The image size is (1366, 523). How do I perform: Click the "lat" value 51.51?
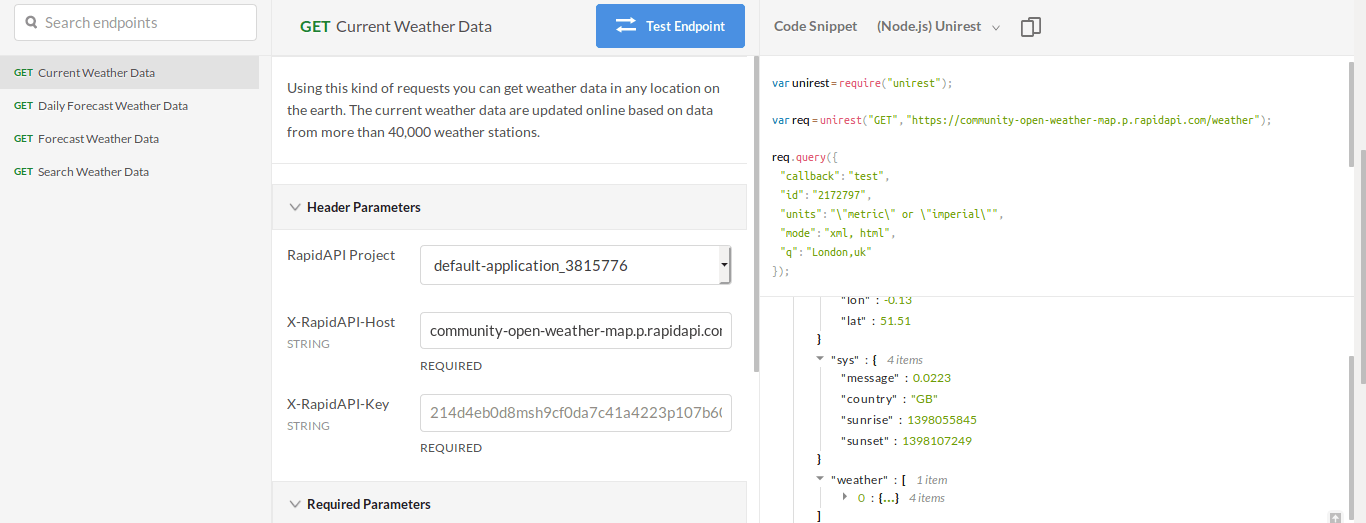point(895,321)
